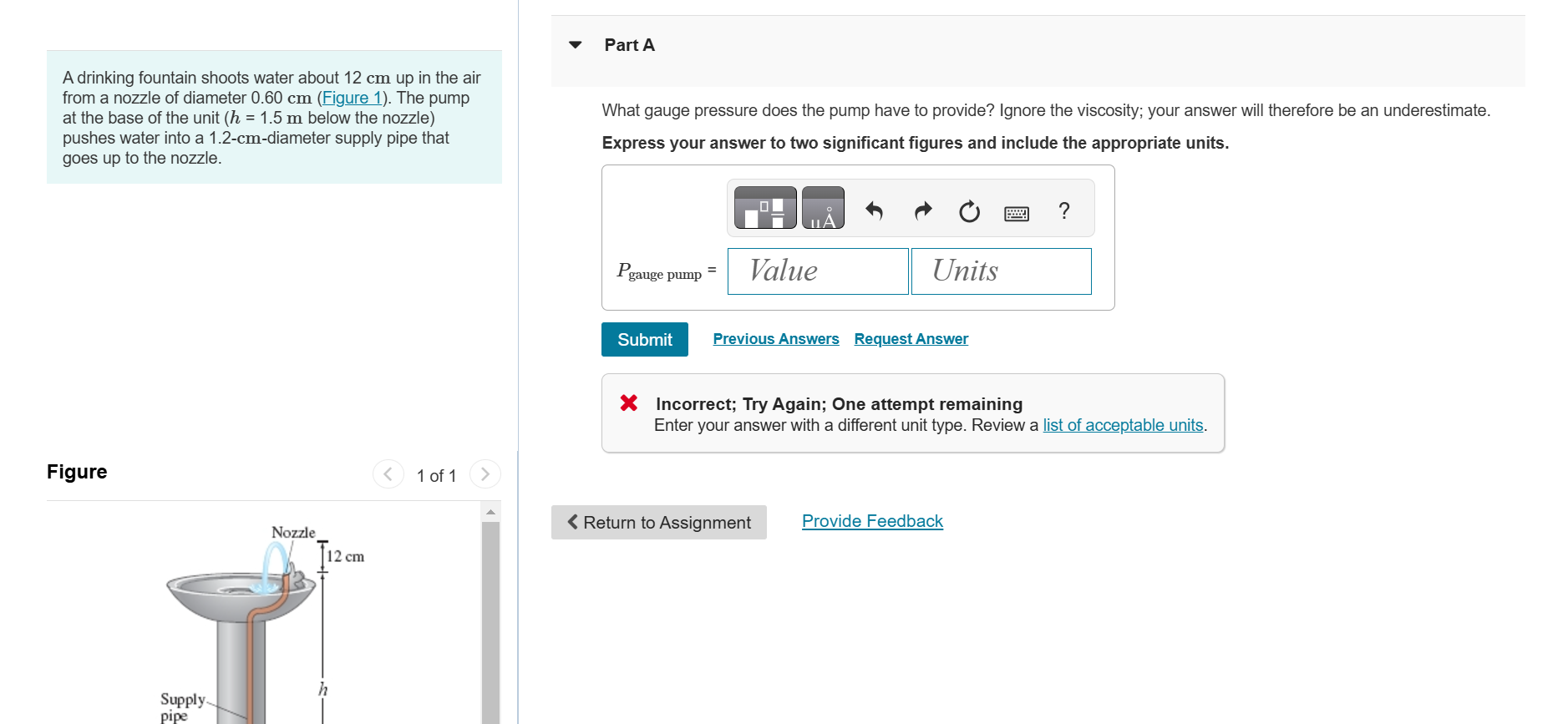
Task: Return to Assignment
Action: pyautogui.click(x=659, y=523)
